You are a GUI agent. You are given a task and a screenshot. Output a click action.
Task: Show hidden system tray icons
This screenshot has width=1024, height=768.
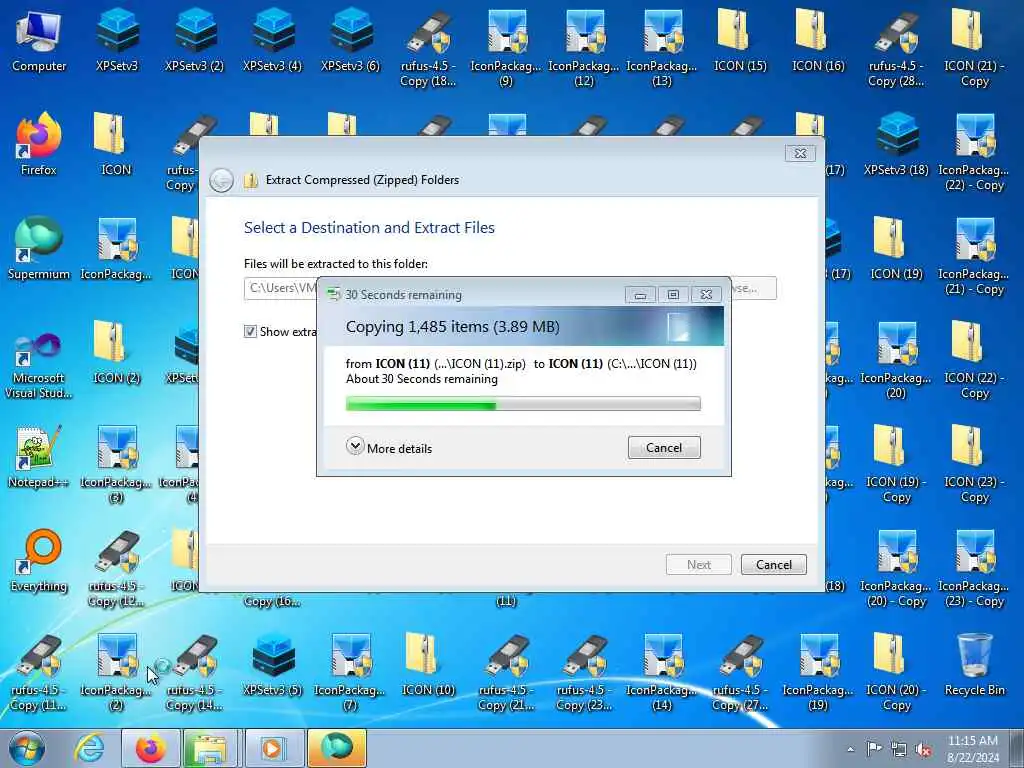point(850,750)
